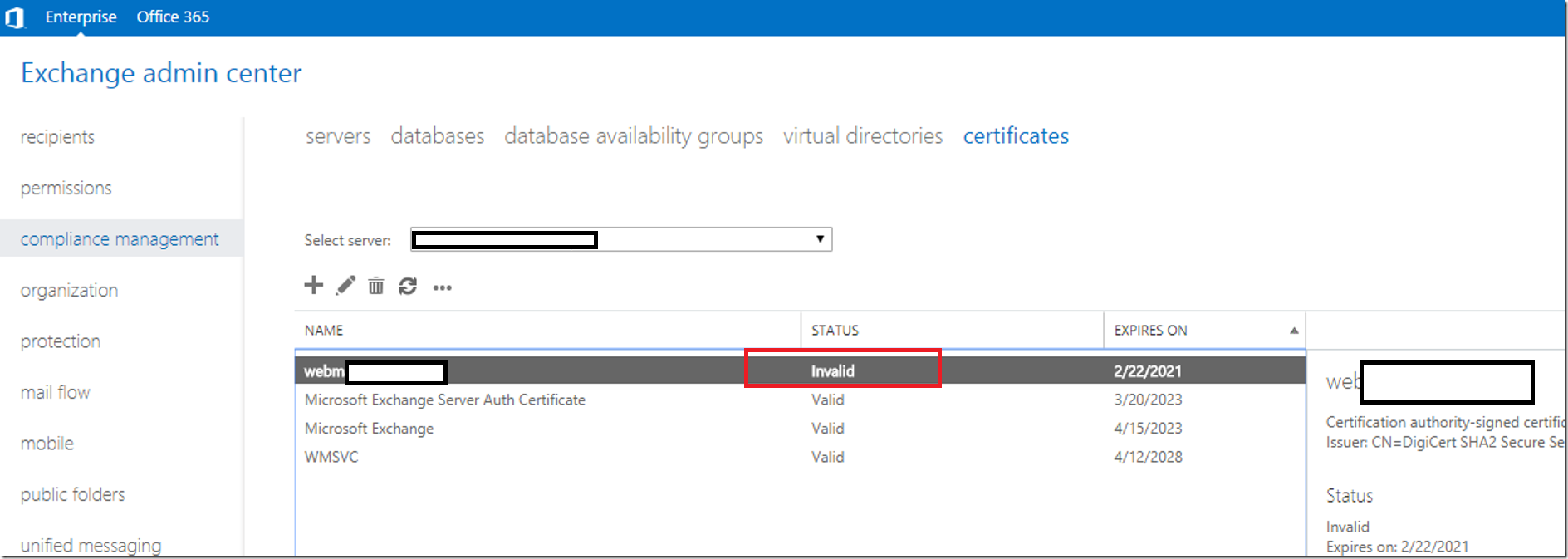The image size is (1568, 559).
Task: Open public folders in sidebar
Action: [x=72, y=495]
